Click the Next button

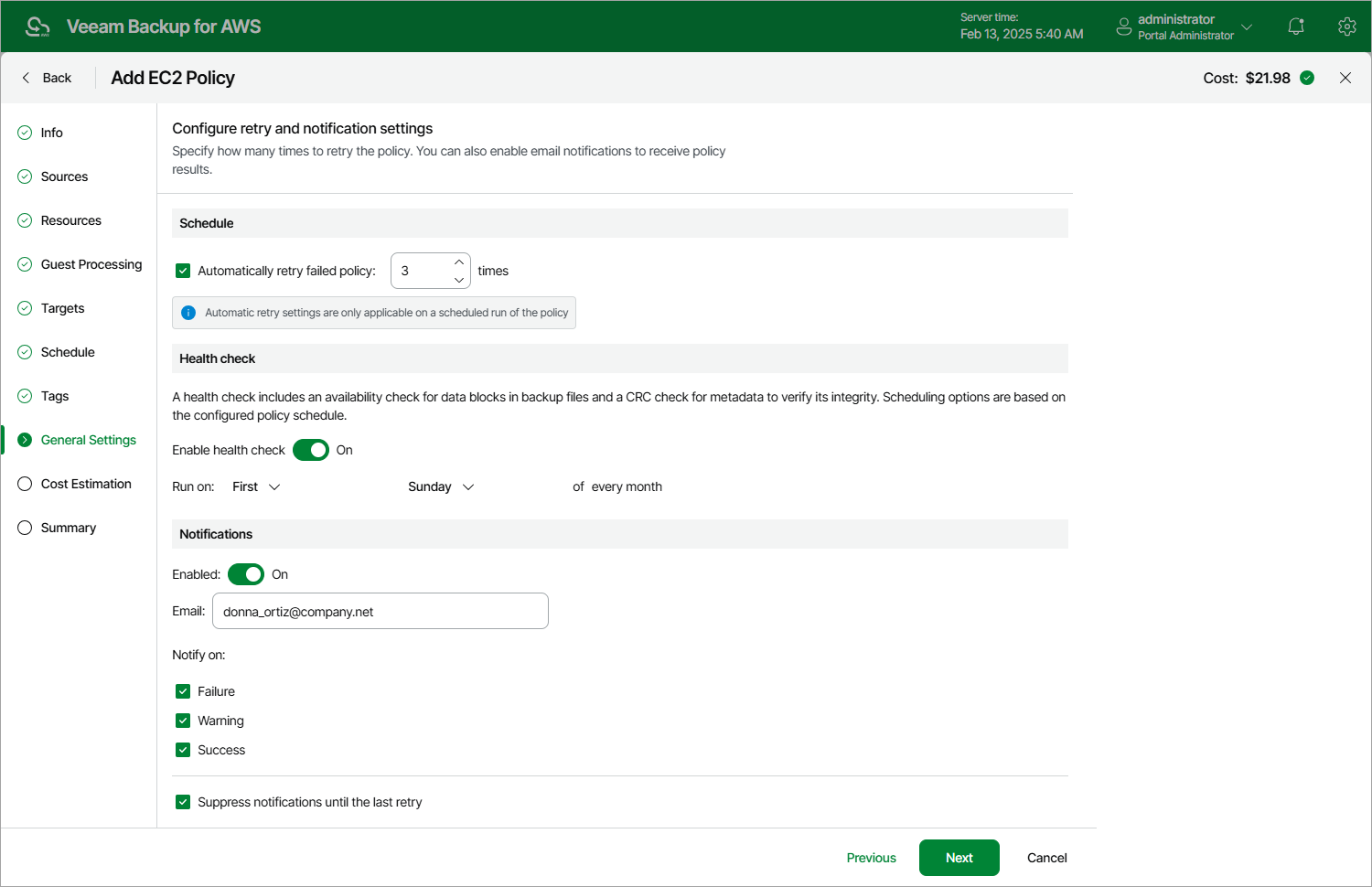point(959,858)
